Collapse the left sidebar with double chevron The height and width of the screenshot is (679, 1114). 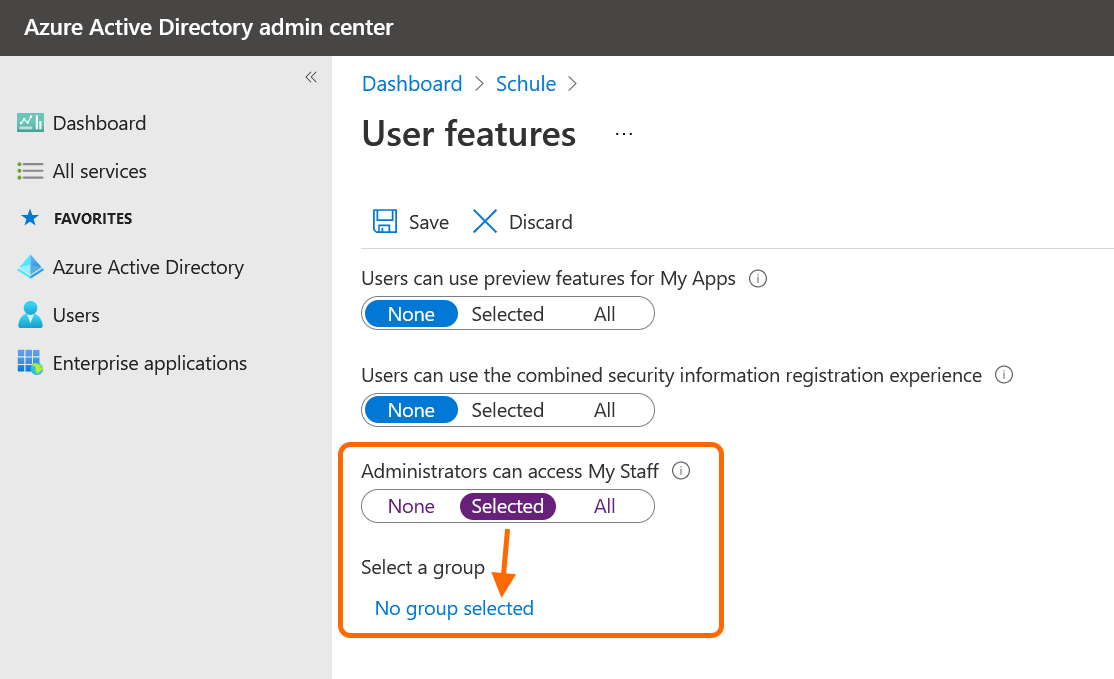click(311, 77)
